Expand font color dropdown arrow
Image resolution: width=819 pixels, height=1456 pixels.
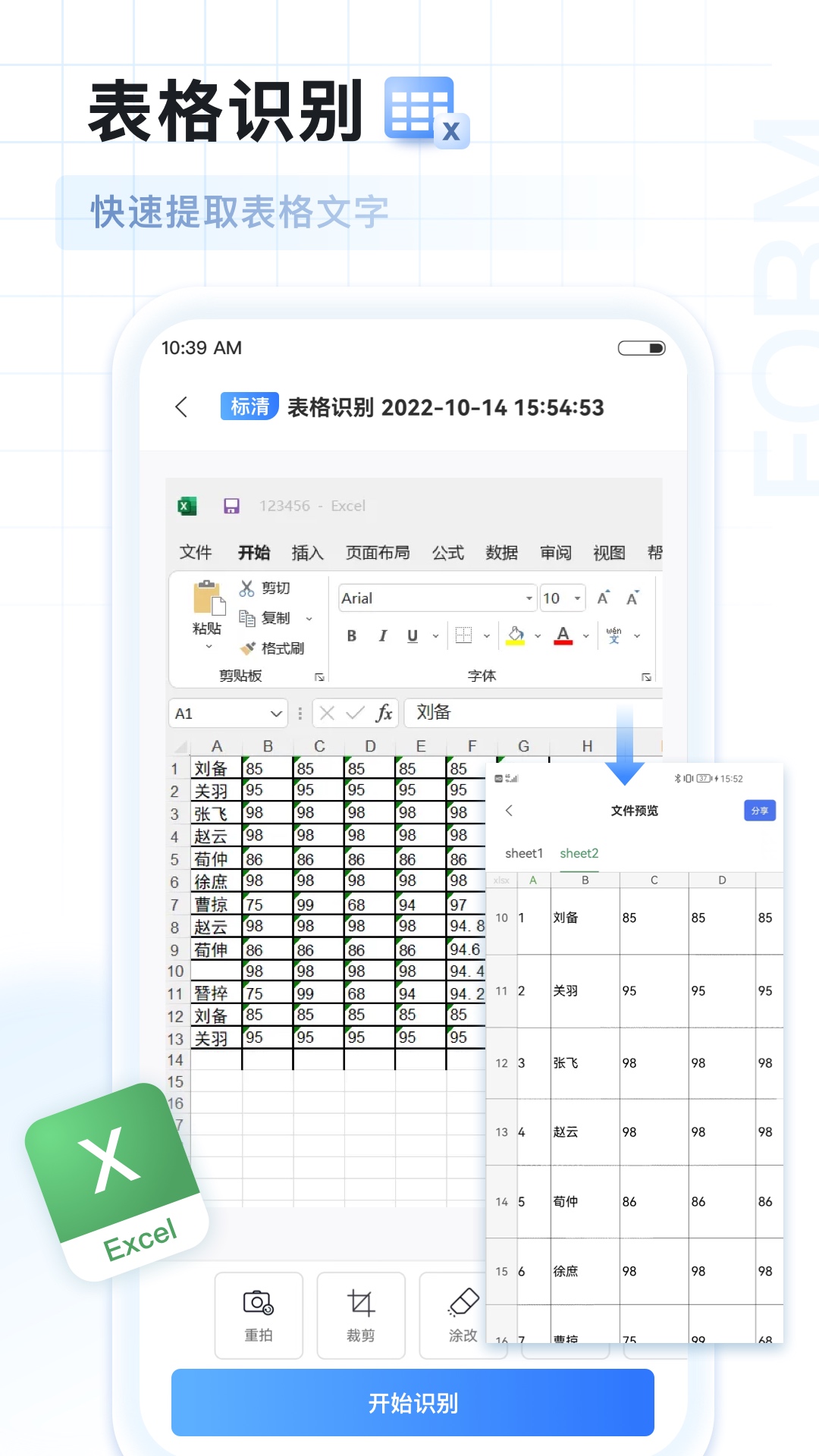585,636
